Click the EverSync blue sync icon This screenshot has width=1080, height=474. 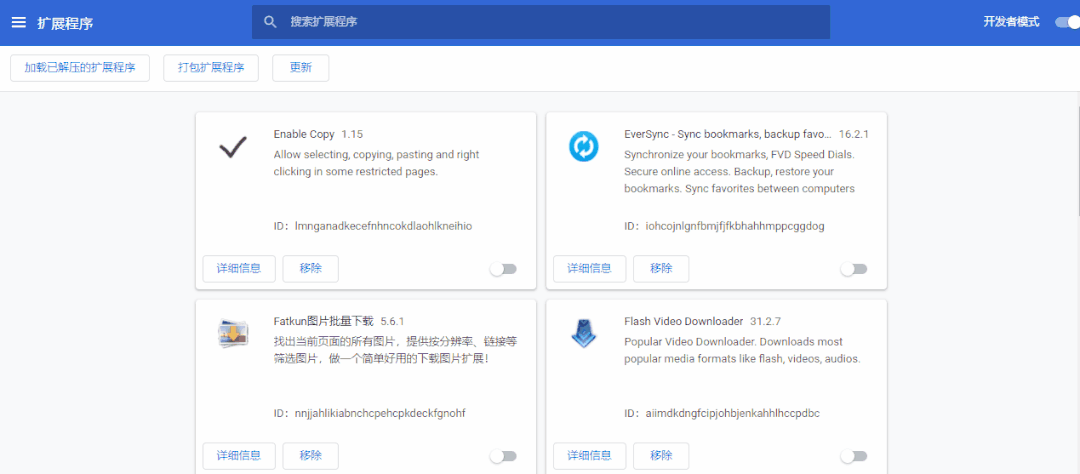point(583,147)
